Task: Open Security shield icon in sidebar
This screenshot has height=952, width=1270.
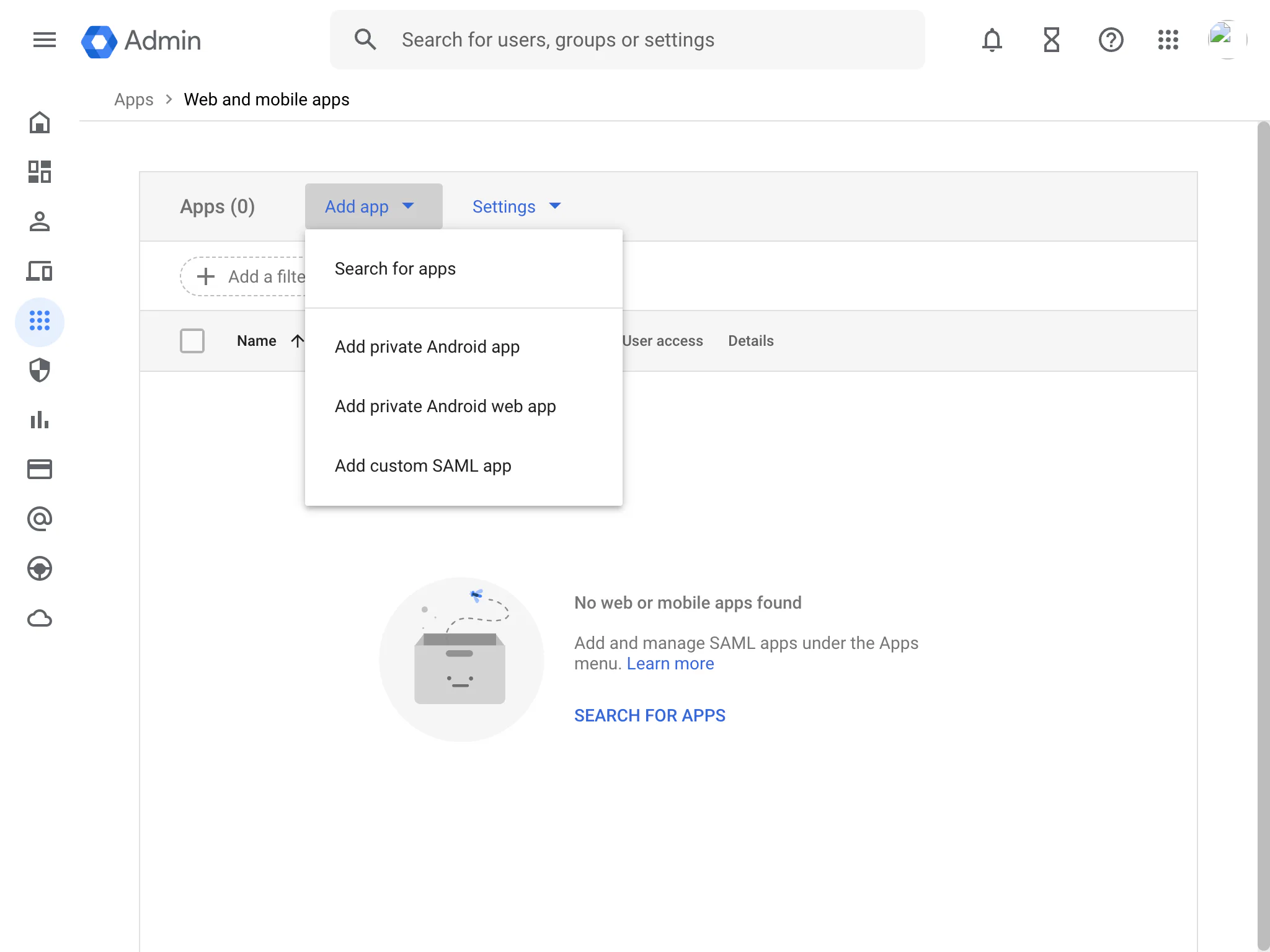Action: pyautogui.click(x=40, y=371)
